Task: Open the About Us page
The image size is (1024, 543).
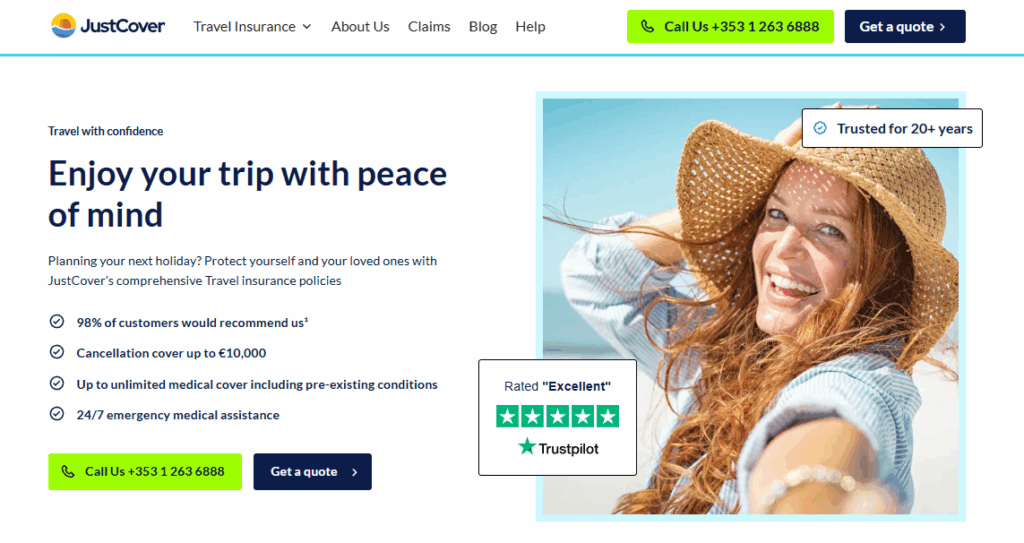Action: point(360,27)
